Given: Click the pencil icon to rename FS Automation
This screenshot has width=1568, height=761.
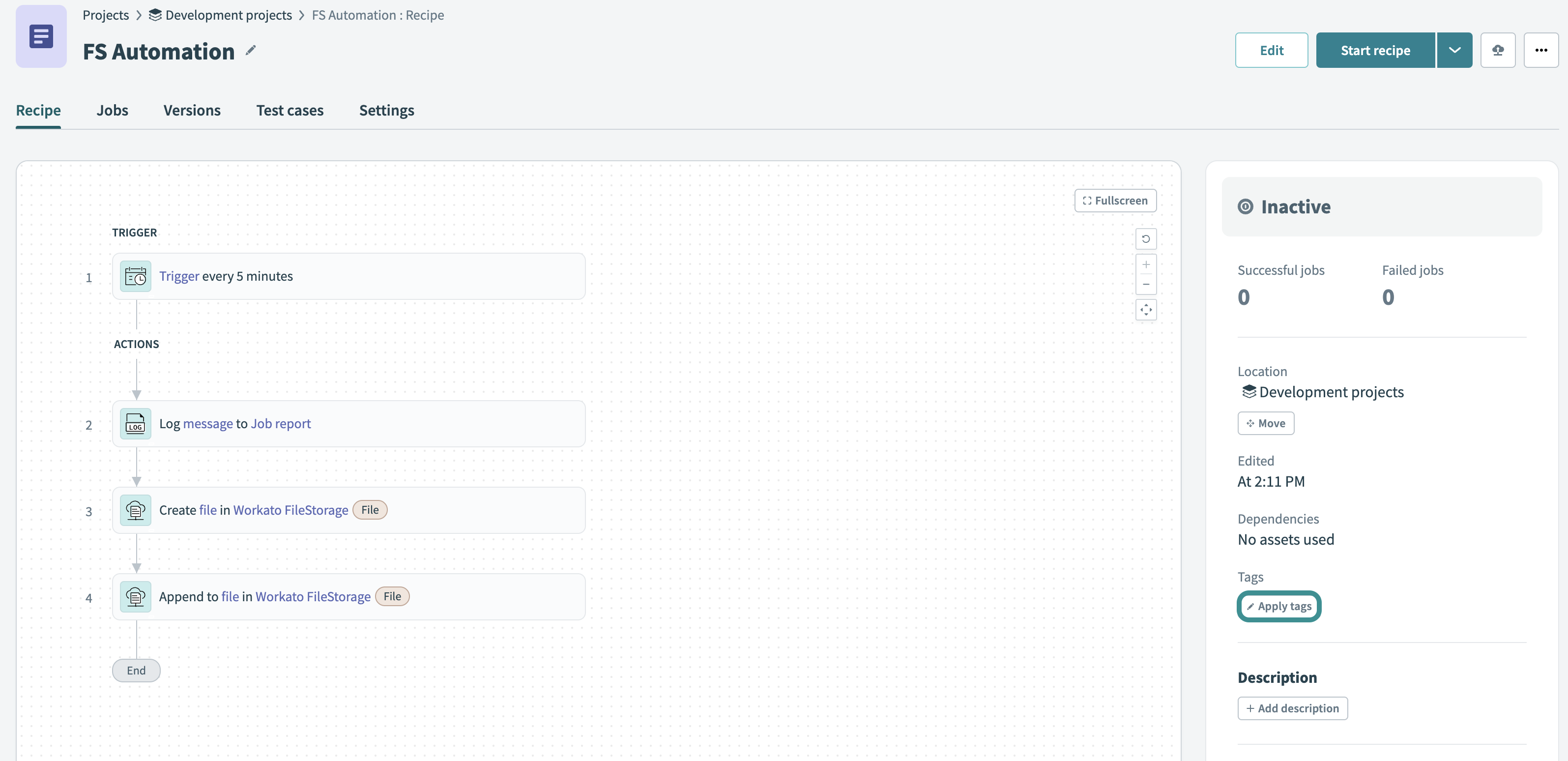Looking at the screenshot, I should (x=251, y=51).
